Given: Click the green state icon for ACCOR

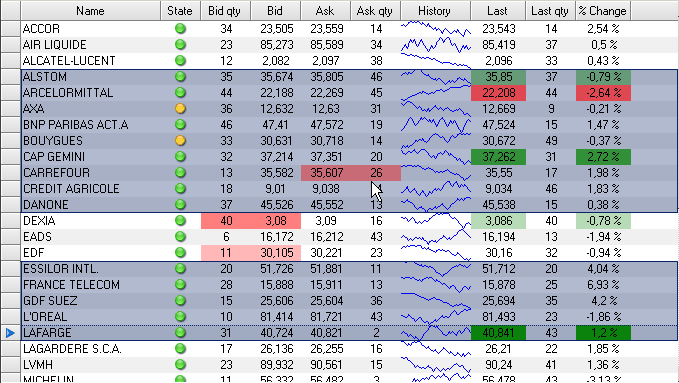Looking at the screenshot, I should (x=180, y=29).
